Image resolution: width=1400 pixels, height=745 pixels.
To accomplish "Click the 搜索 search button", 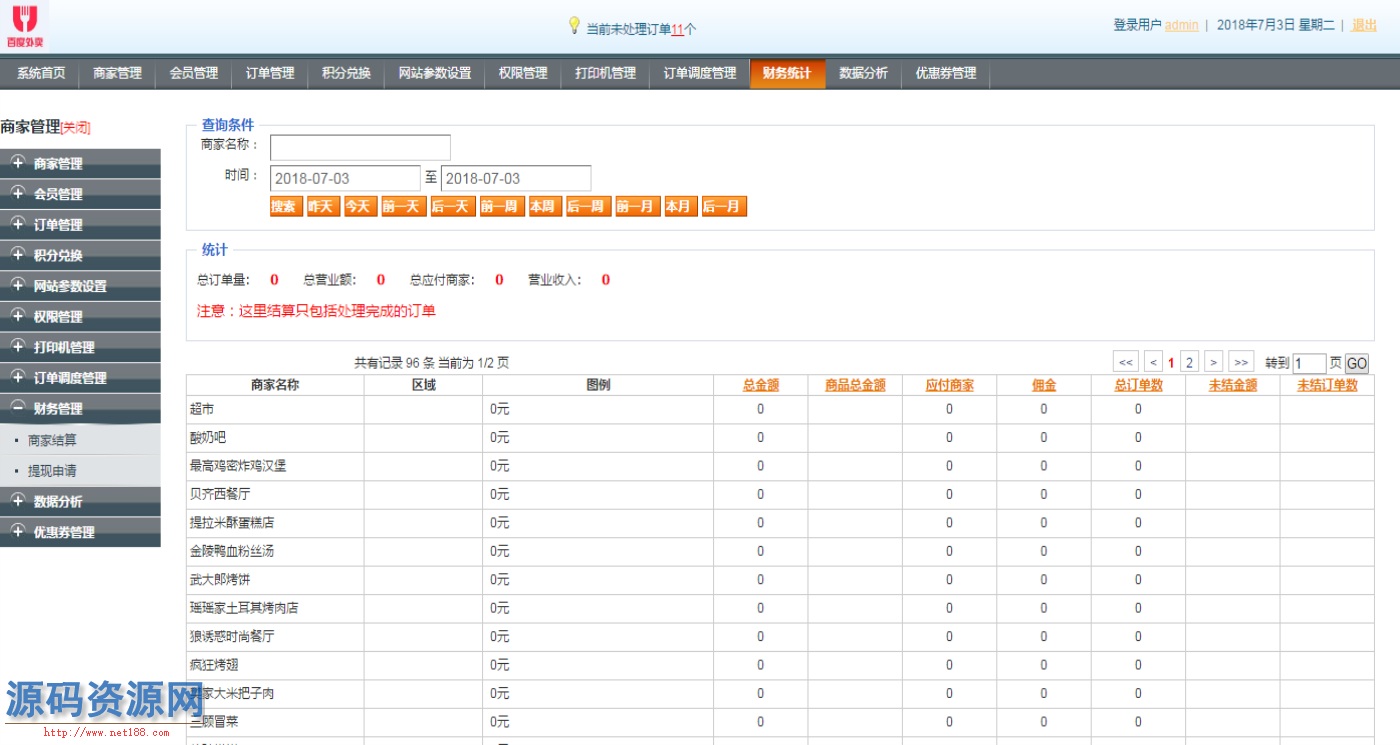I will [286, 207].
